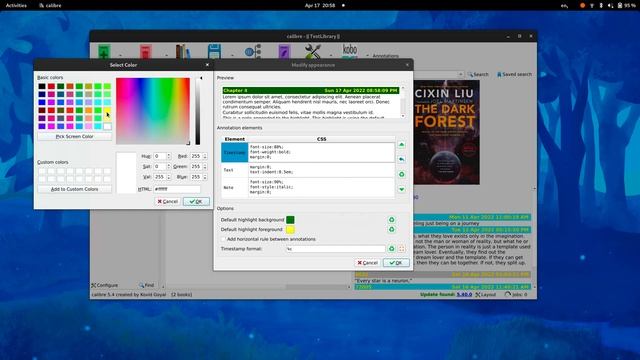The width and height of the screenshot is (640, 360).
Task: Click Cancel in Select Color dialog
Action: point(168,202)
